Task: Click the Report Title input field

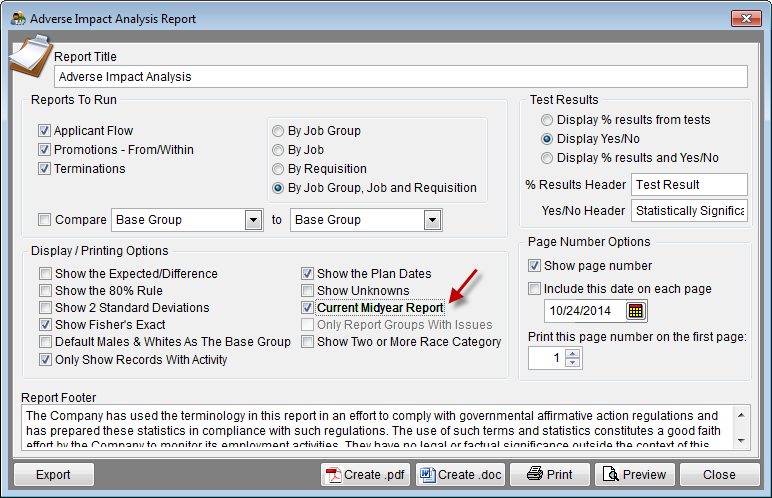Action: [401, 77]
